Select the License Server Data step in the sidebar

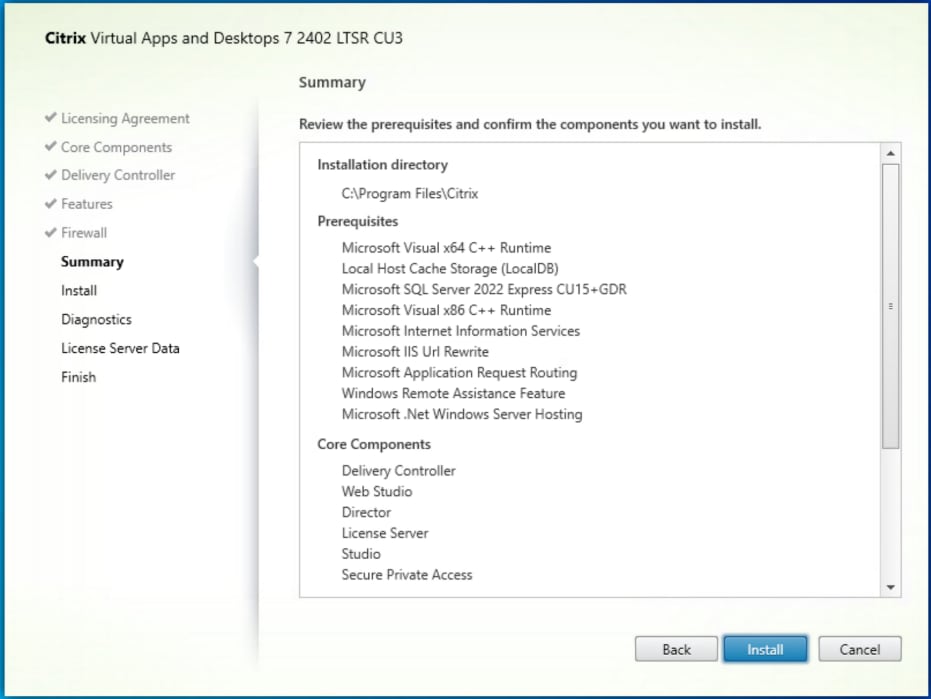coord(120,348)
